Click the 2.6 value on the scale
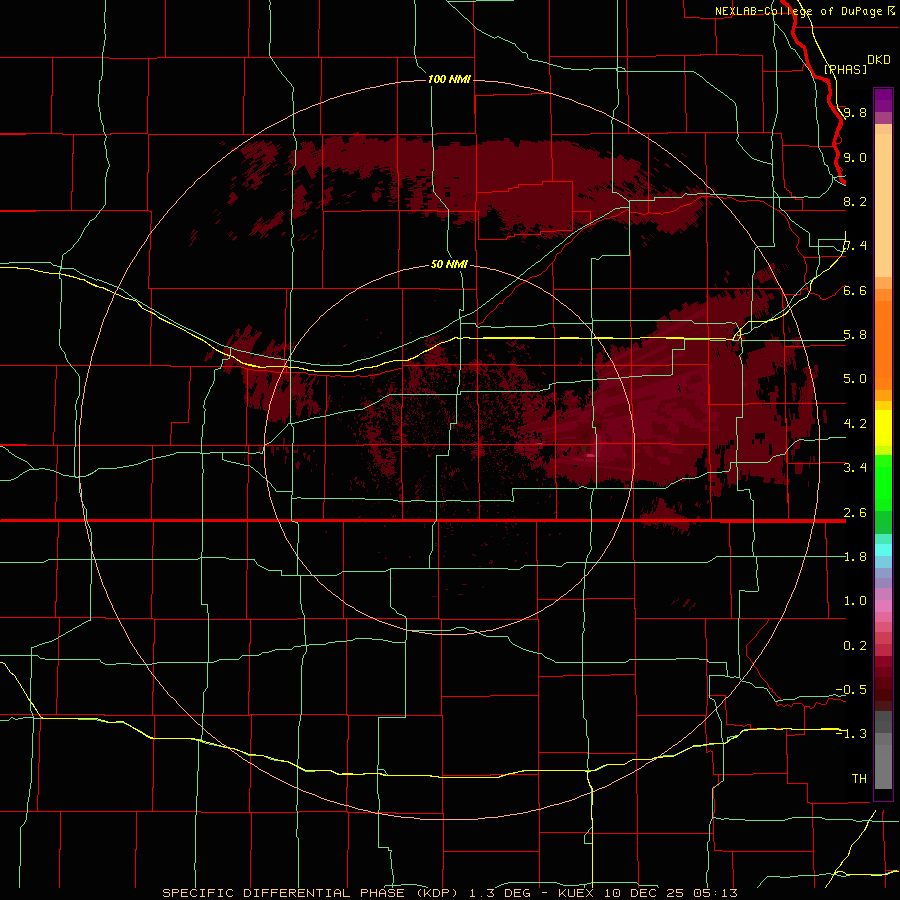Image resolution: width=900 pixels, height=900 pixels. coord(855,513)
